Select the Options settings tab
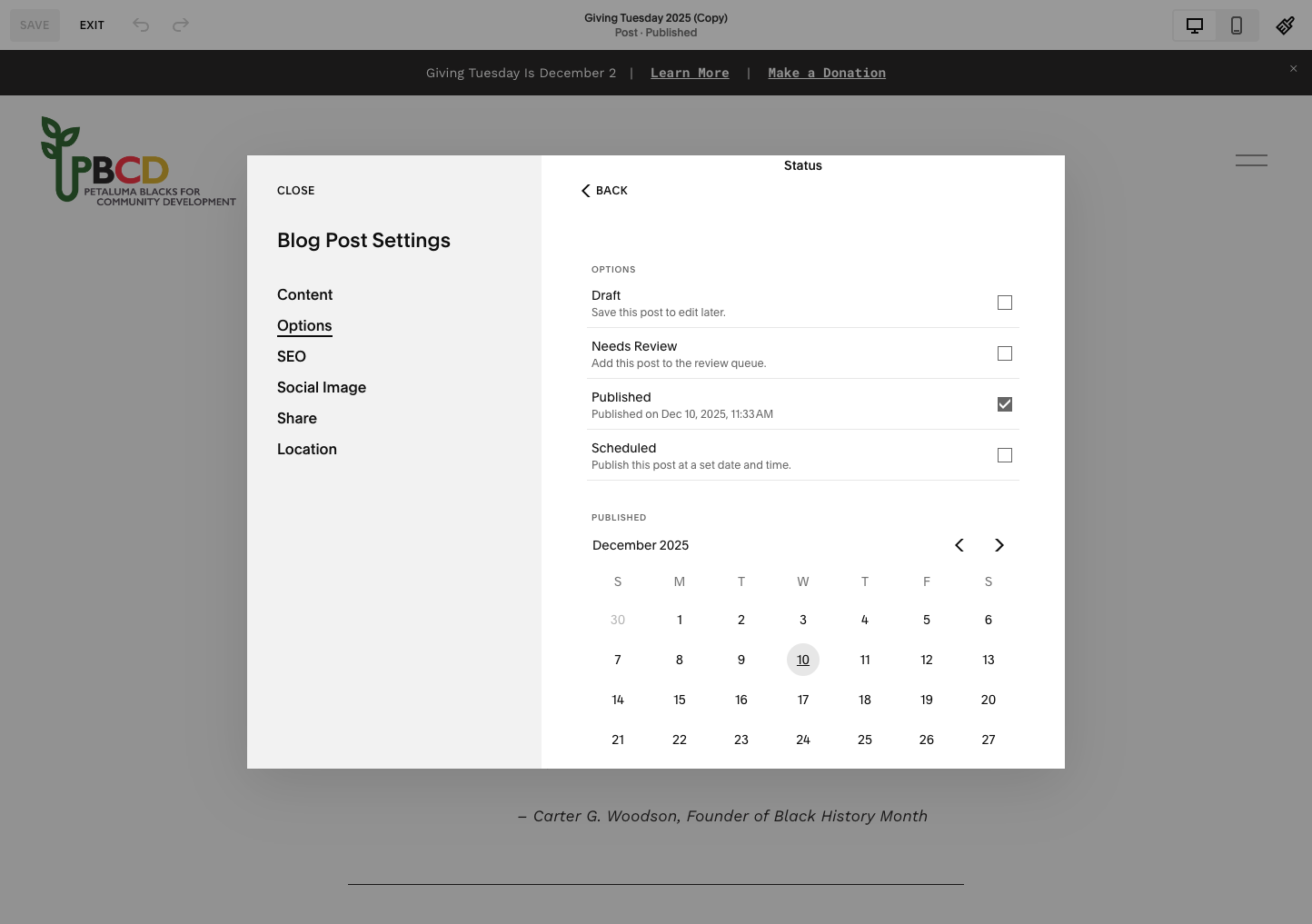The height and width of the screenshot is (924, 1312). (x=304, y=326)
